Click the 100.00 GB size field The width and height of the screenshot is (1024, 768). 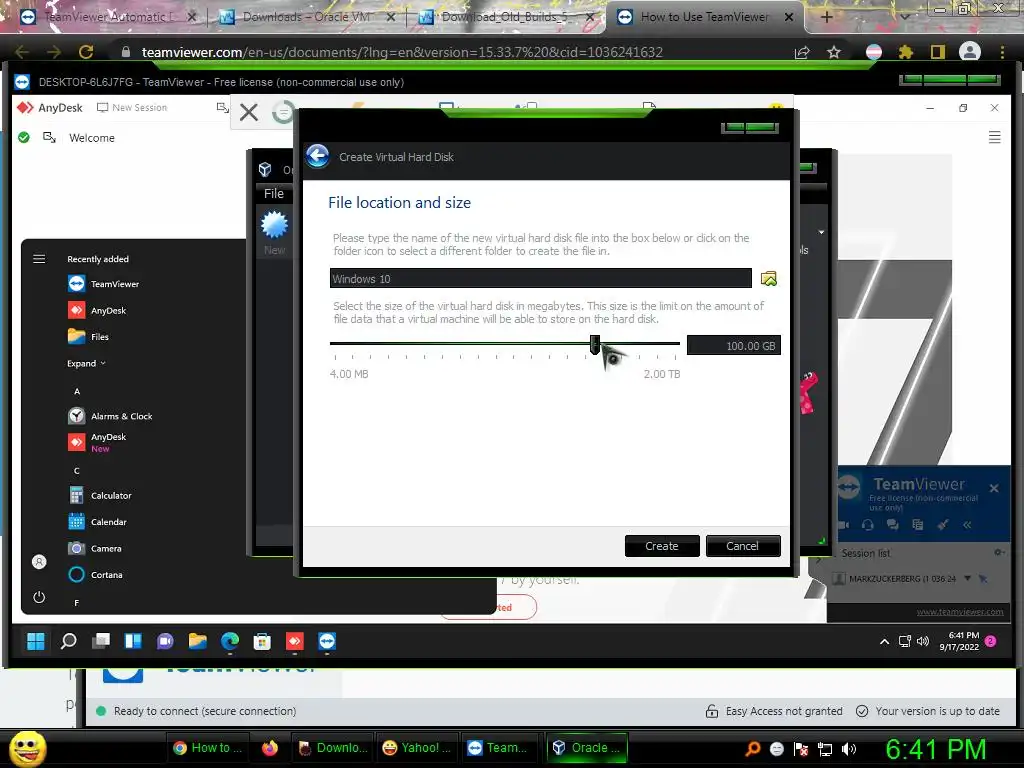(733, 345)
